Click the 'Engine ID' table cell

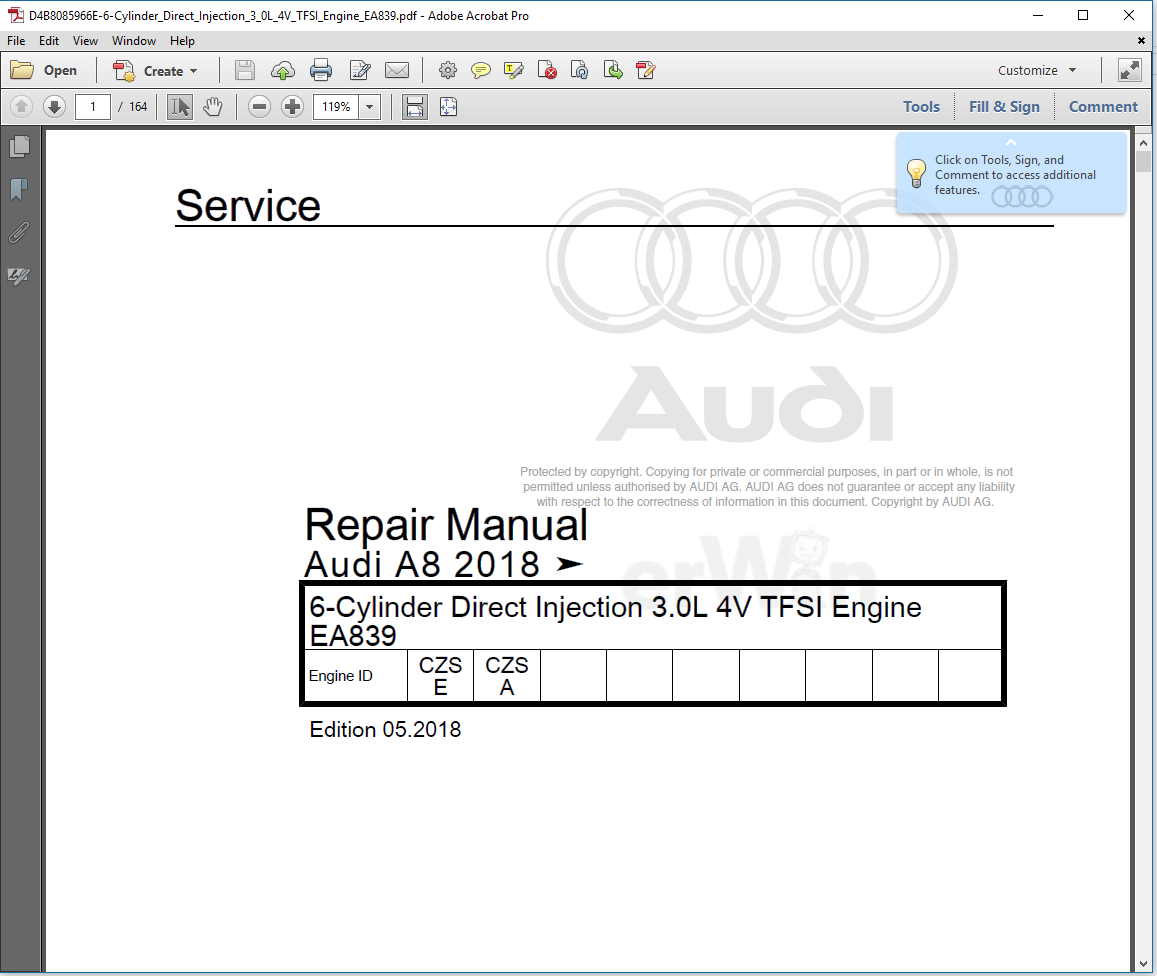(356, 676)
